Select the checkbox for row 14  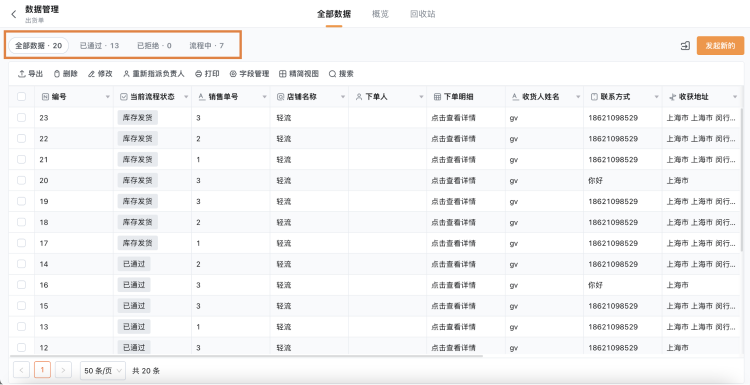click(x=22, y=264)
